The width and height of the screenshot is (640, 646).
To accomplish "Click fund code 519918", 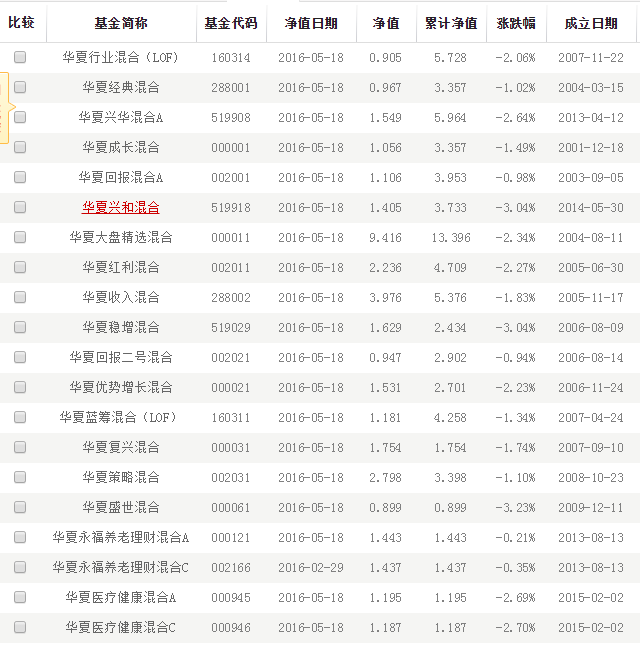I will coord(231,208).
